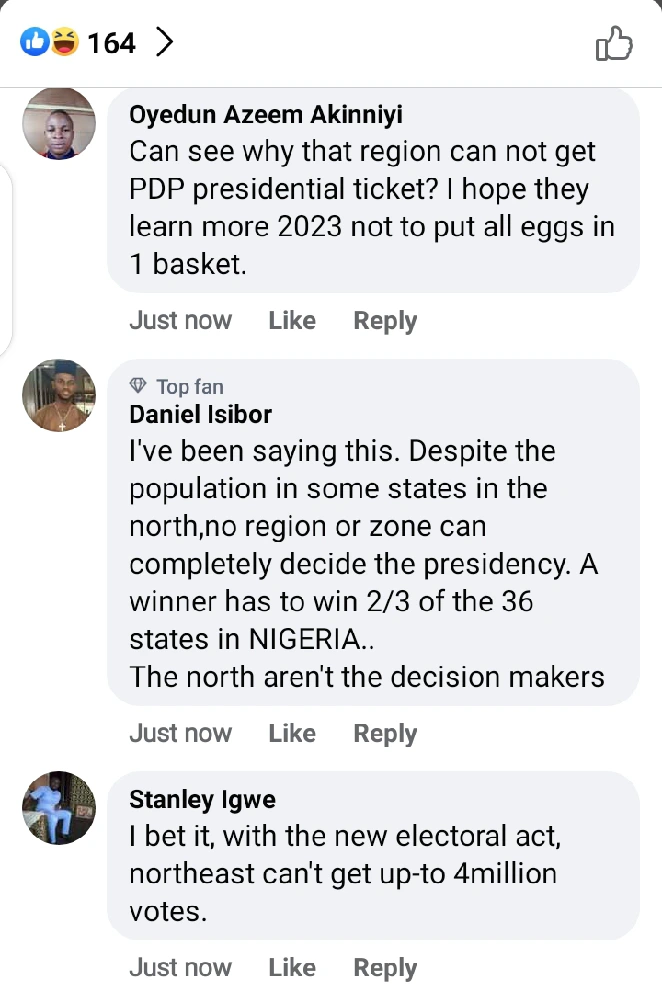662x985 pixels.
Task: Click the laughing Haha reaction emoji
Action: [x=63, y=43]
